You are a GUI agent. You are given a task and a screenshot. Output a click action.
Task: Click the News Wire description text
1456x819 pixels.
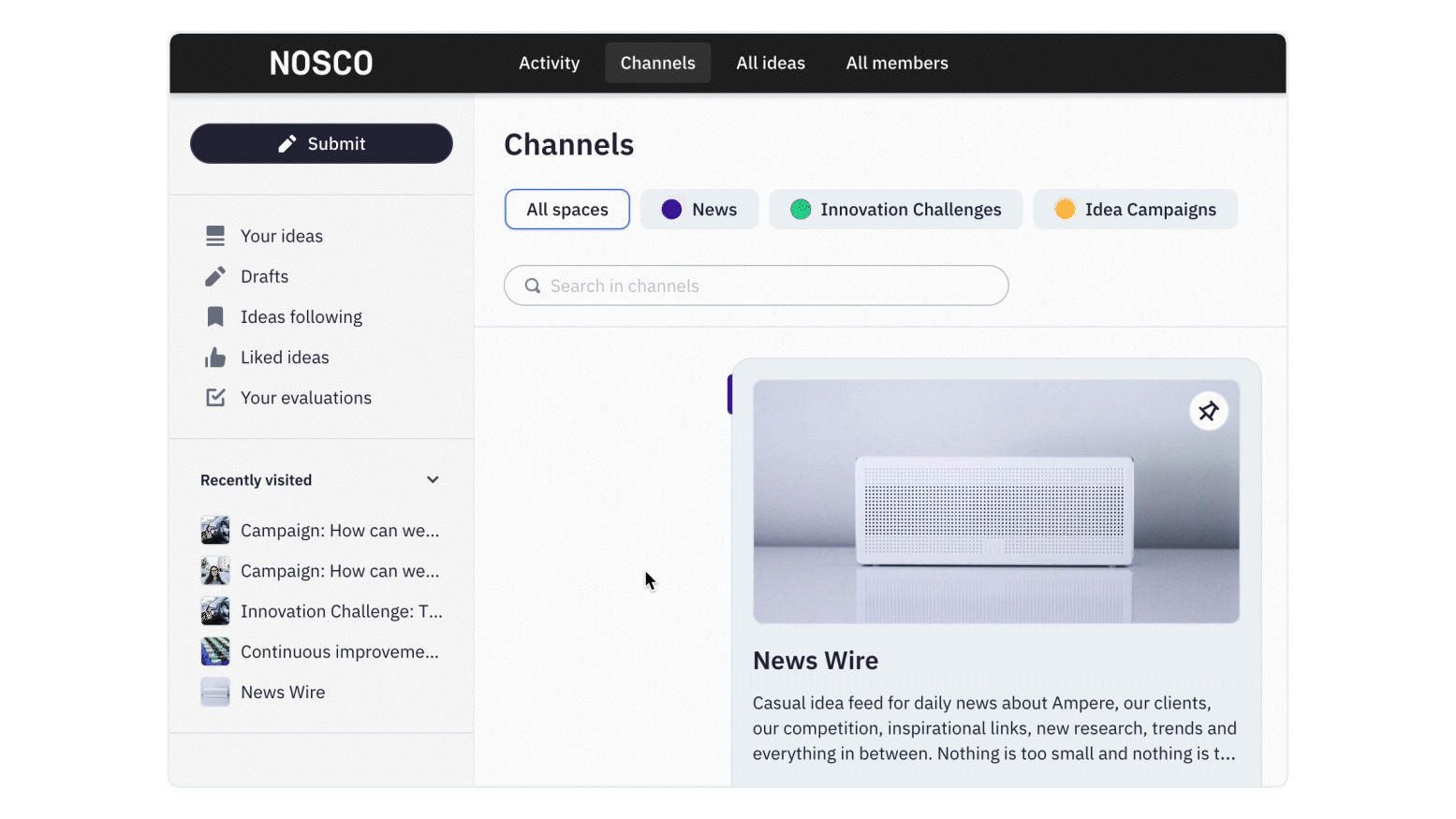[994, 727]
